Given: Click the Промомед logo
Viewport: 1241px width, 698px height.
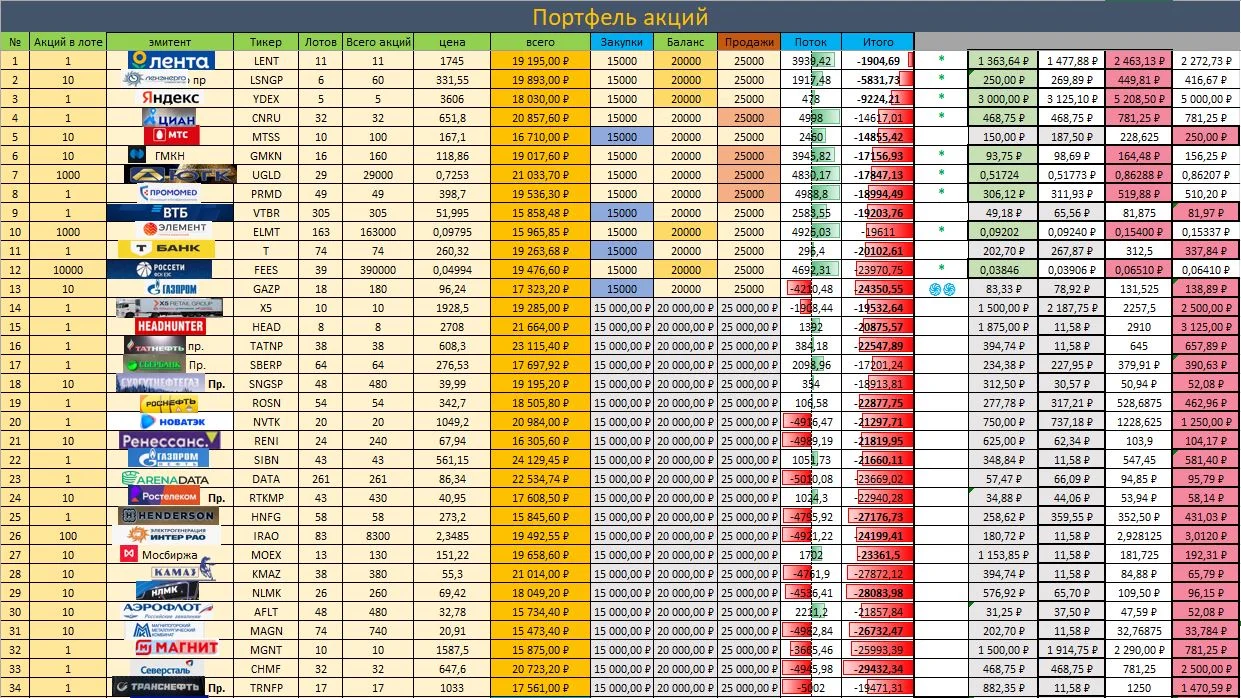Looking at the screenshot, I should (170, 193).
